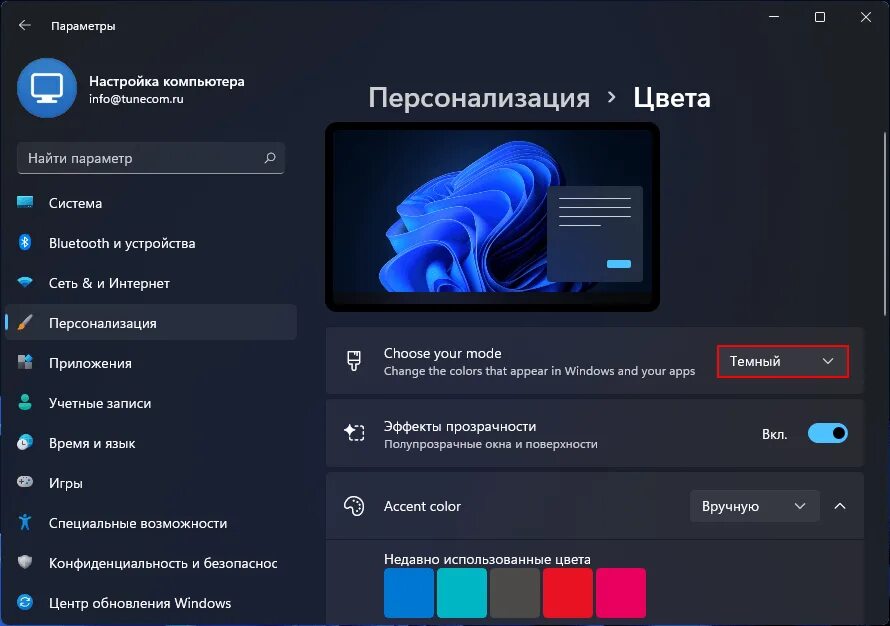Click the vertical scrollbar on the right

[x=885, y=224]
